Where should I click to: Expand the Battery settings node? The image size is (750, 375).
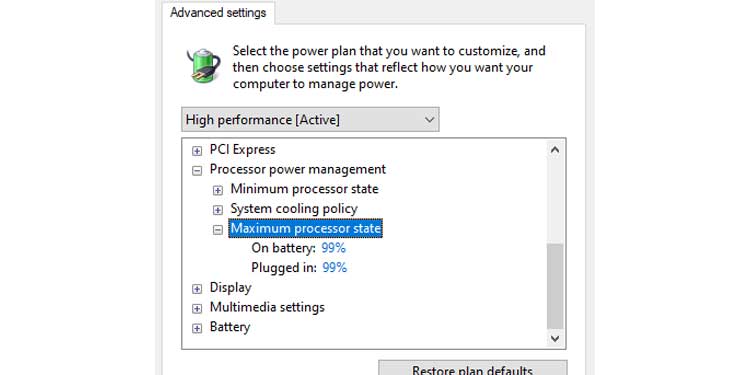click(x=197, y=329)
